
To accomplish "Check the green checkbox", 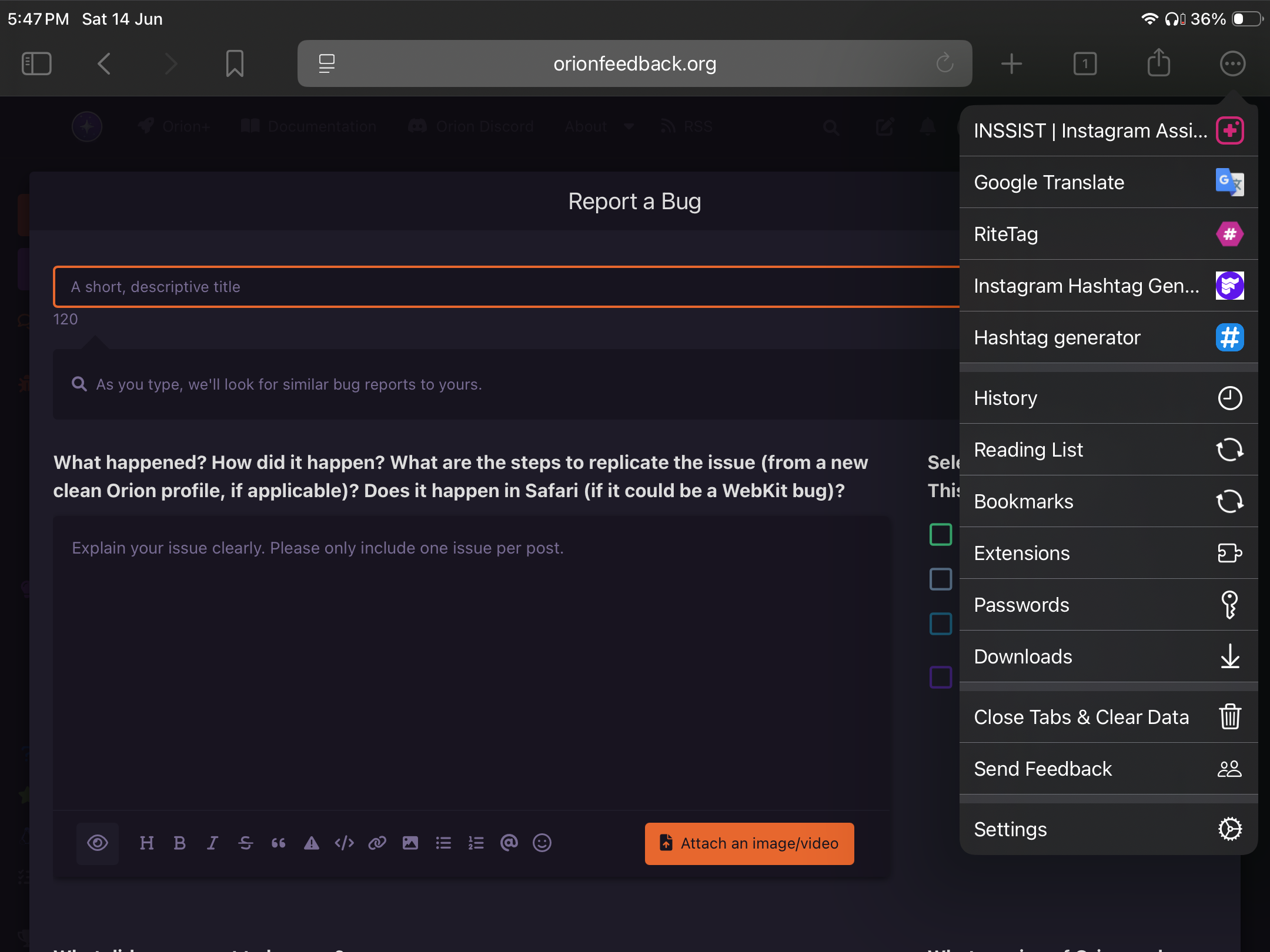I will coord(941,535).
